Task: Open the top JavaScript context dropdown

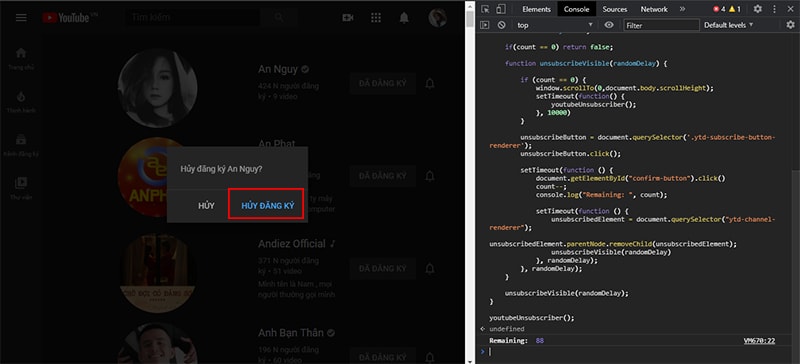Action: 555,25
